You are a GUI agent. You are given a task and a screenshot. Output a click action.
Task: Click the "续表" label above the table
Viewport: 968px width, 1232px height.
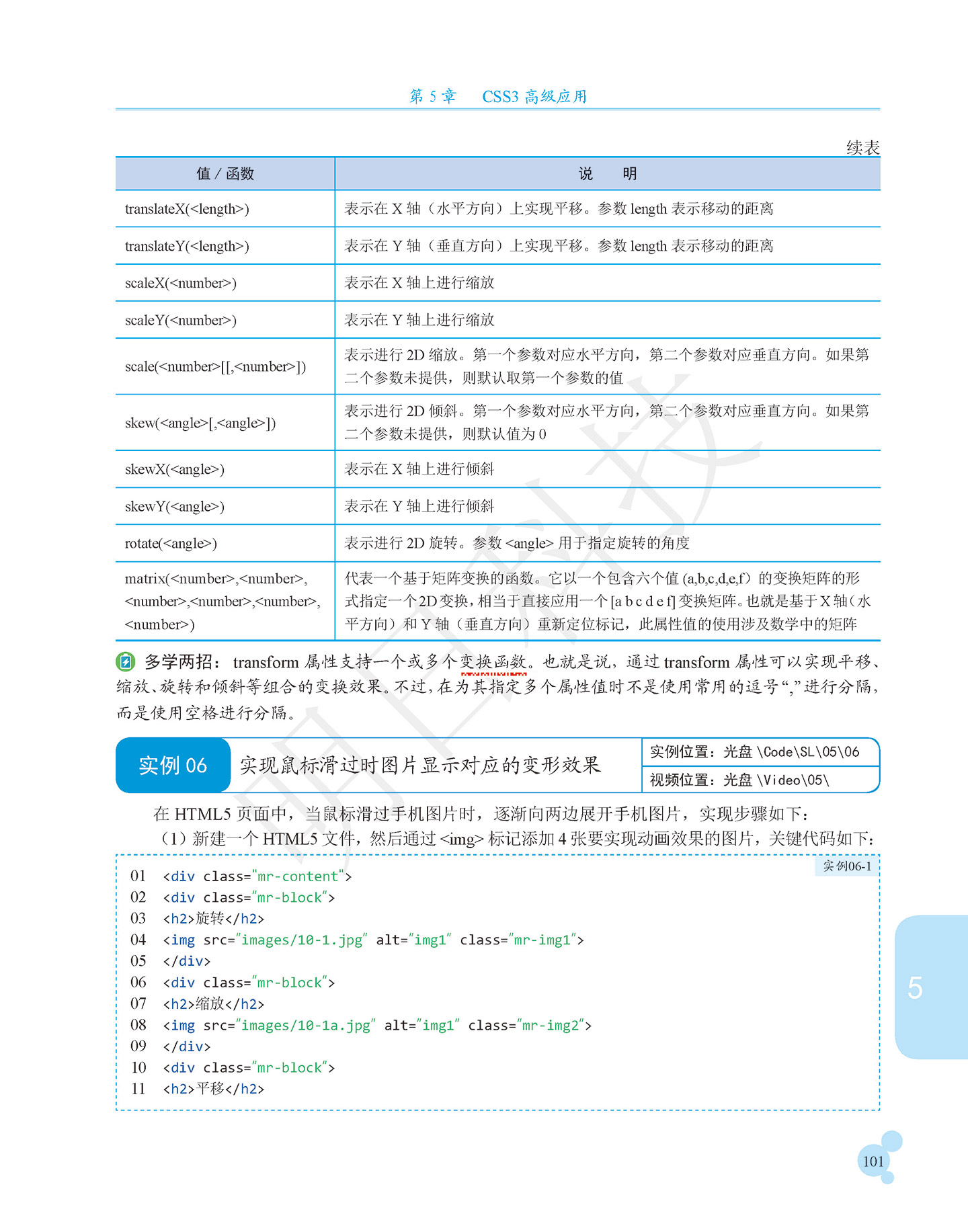862,147
